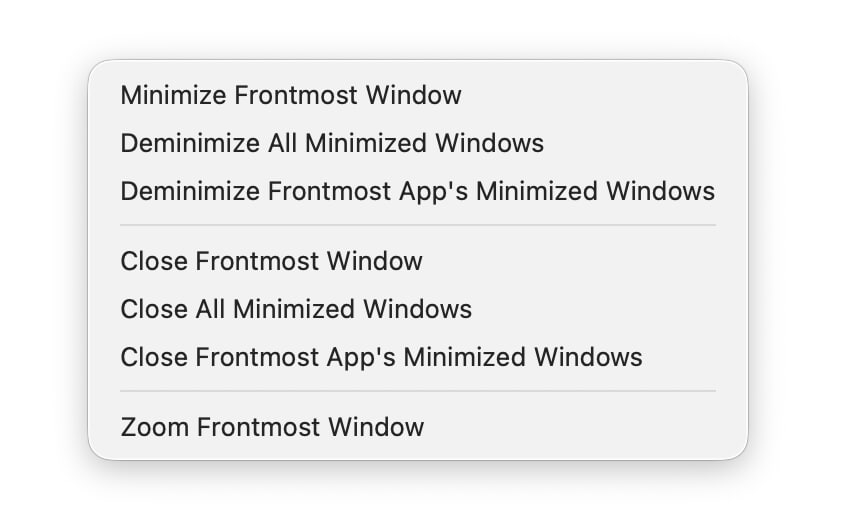Choose Deminimize Frontmost App's Minimized Windows
Viewport: 844px width, 513px height.
click(417, 191)
